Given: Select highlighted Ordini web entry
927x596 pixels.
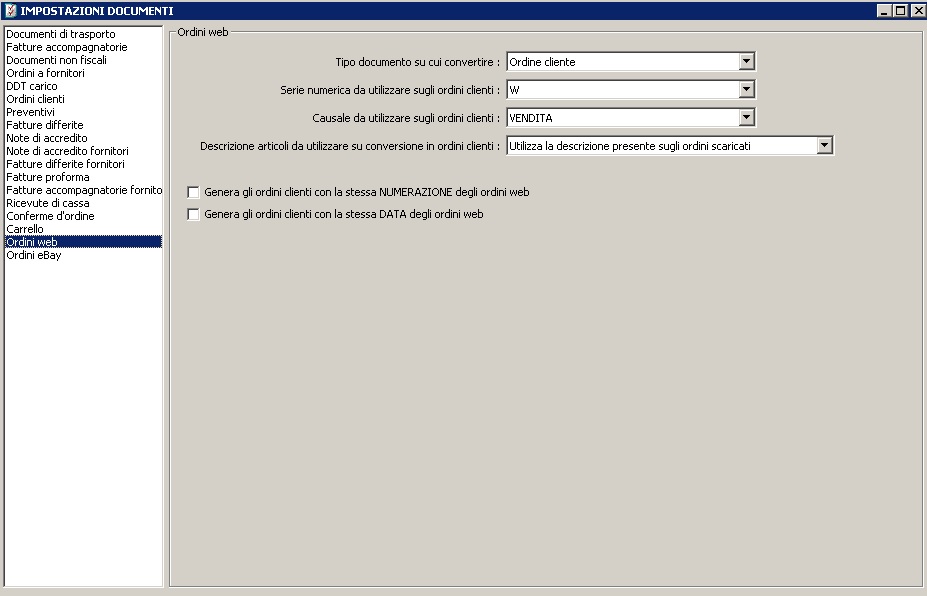Looking at the screenshot, I should tap(83, 242).
